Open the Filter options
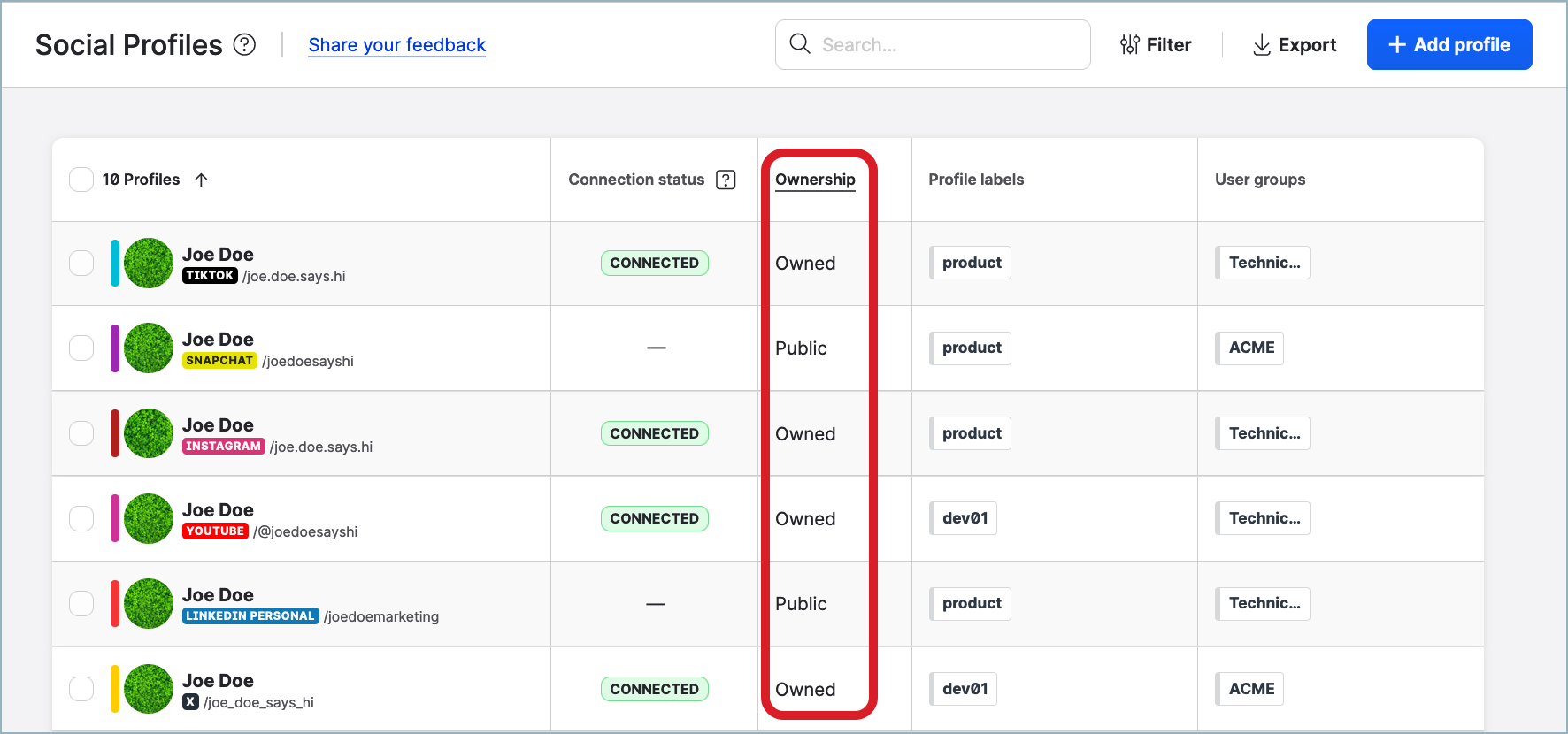Screen dimensions: 1568x734 tap(1156, 45)
